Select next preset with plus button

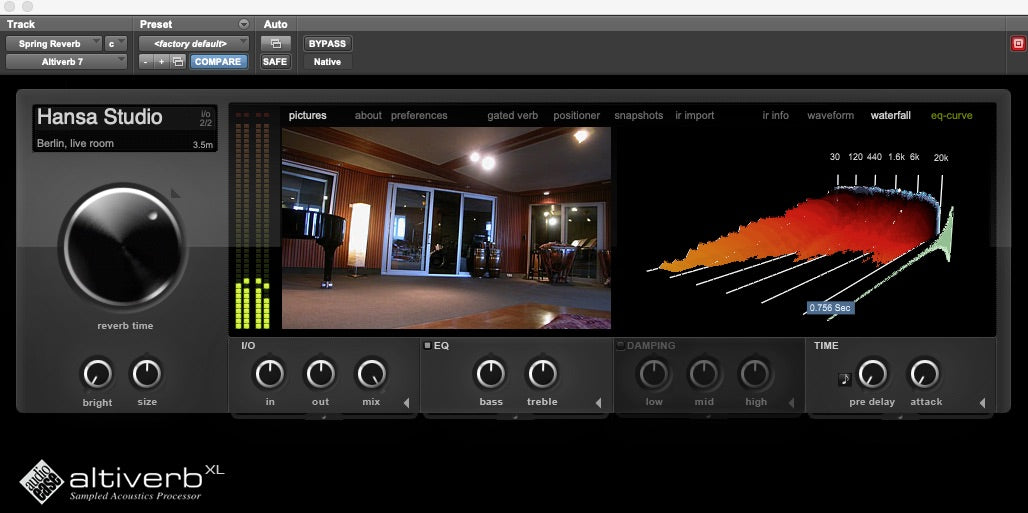pos(161,62)
